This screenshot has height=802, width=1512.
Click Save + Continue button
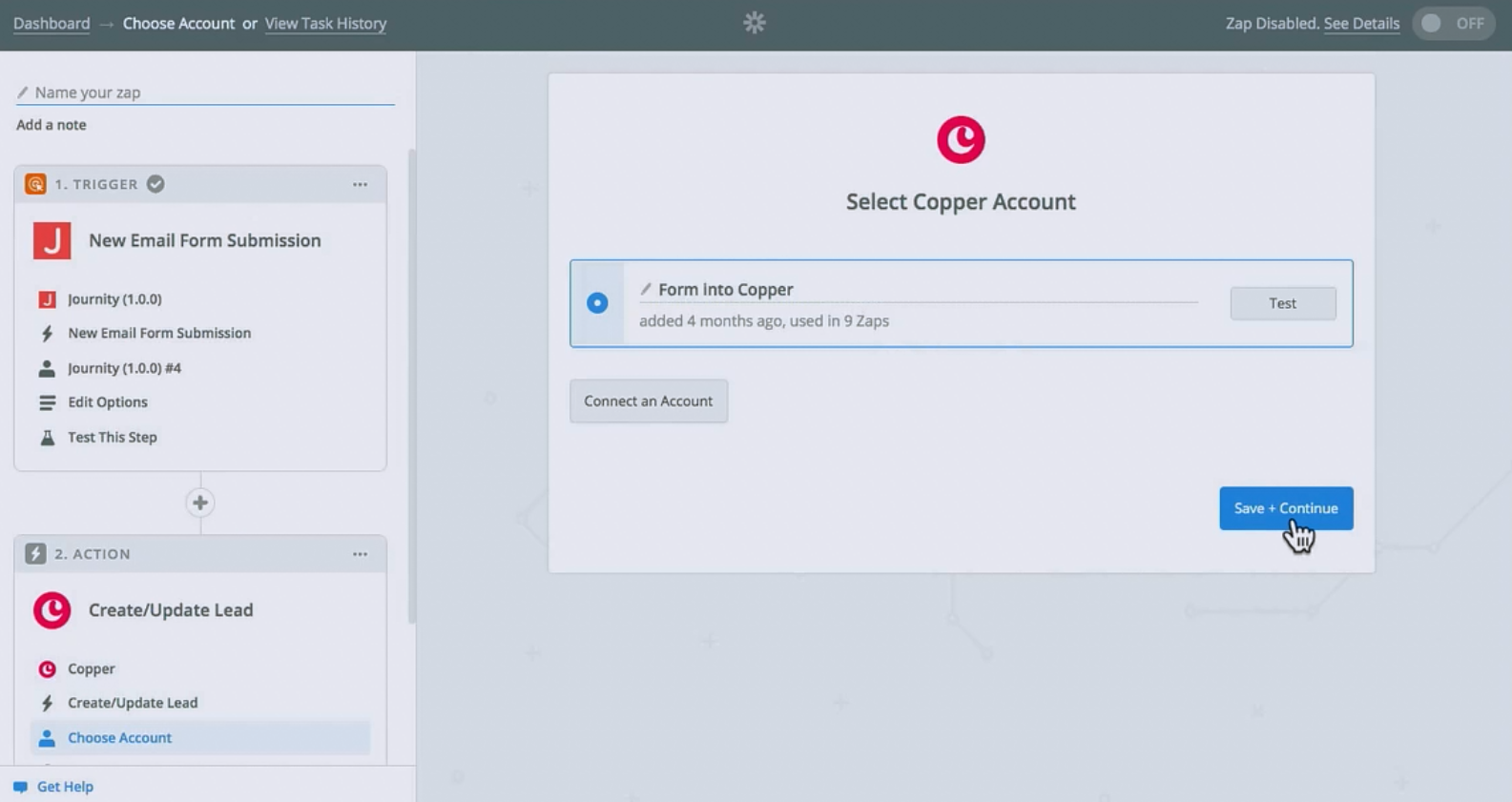tap(1286, 508)
